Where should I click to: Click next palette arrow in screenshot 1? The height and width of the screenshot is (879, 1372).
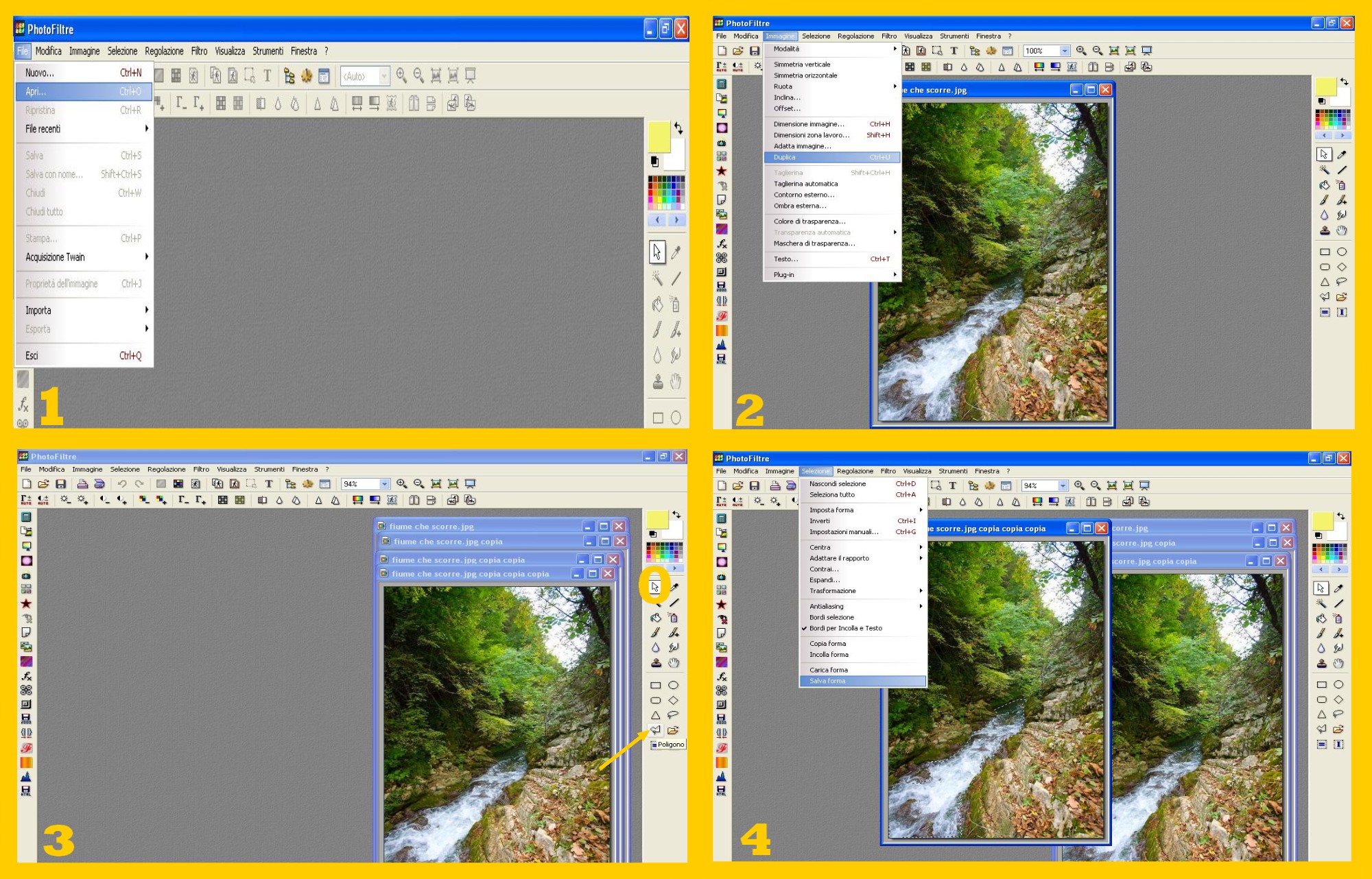676,220
